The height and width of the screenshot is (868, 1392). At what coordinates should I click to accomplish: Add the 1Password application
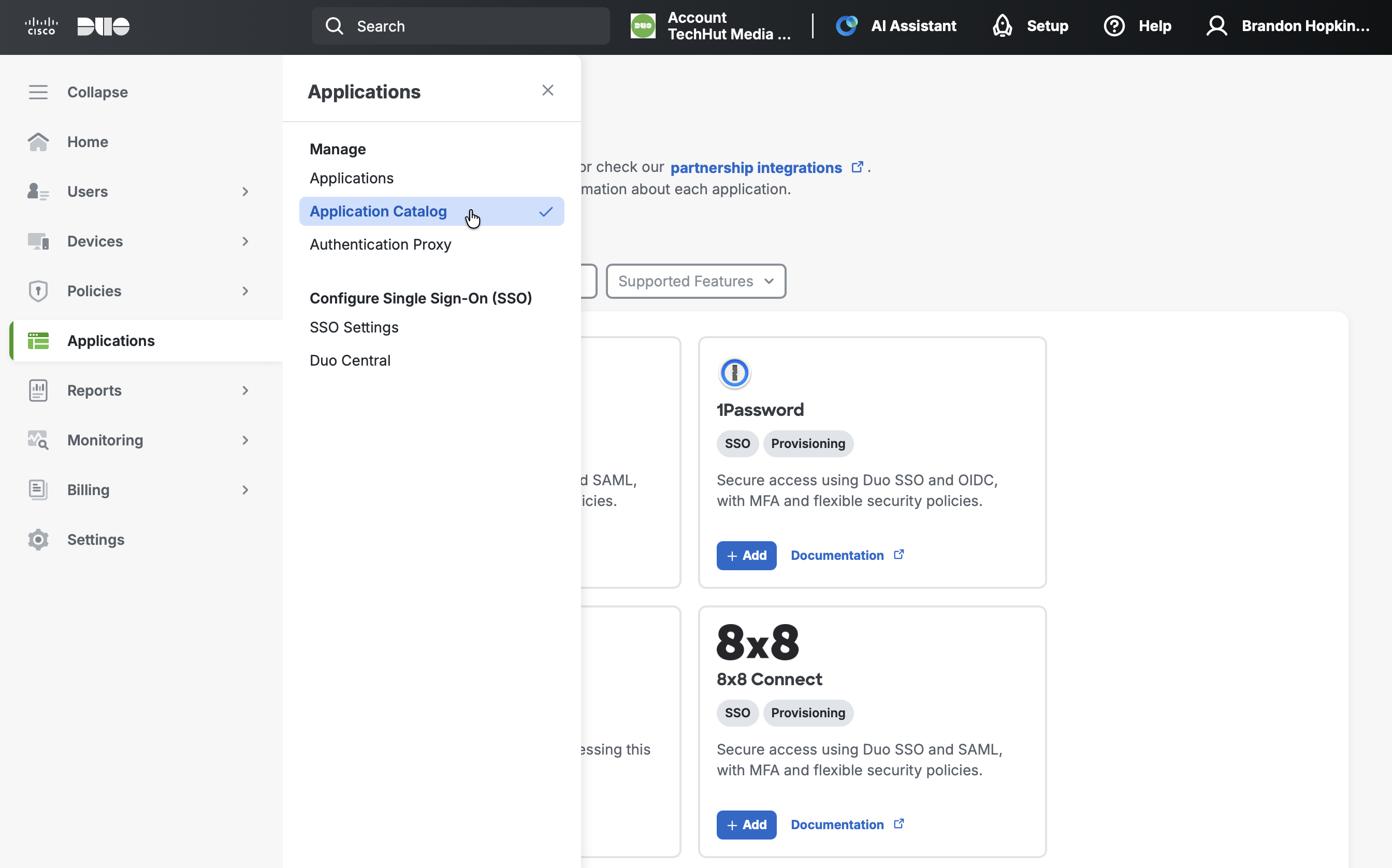746,555
